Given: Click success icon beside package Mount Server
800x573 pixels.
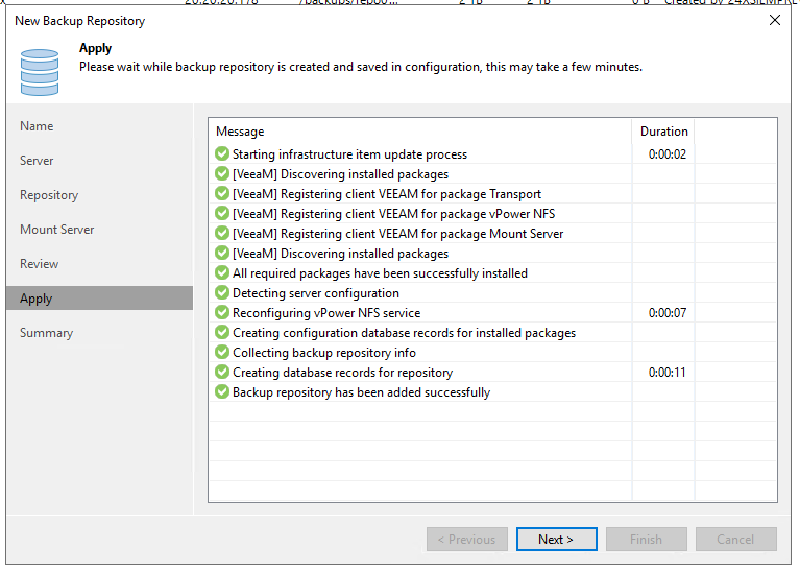Looking at the screenshot, I should point(222,233).
